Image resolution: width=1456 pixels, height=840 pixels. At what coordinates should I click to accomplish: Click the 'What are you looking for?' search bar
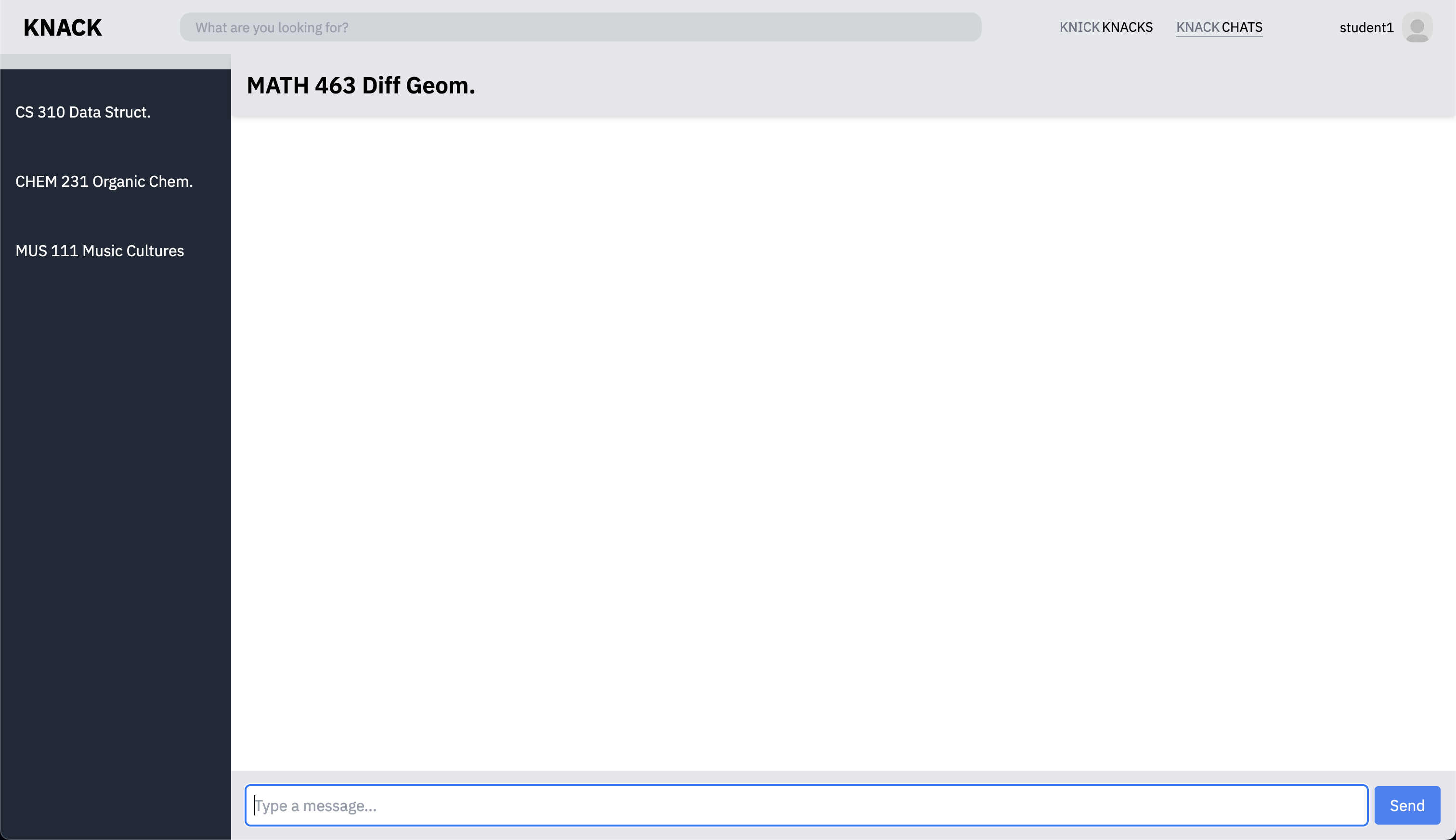pos(580,27)
